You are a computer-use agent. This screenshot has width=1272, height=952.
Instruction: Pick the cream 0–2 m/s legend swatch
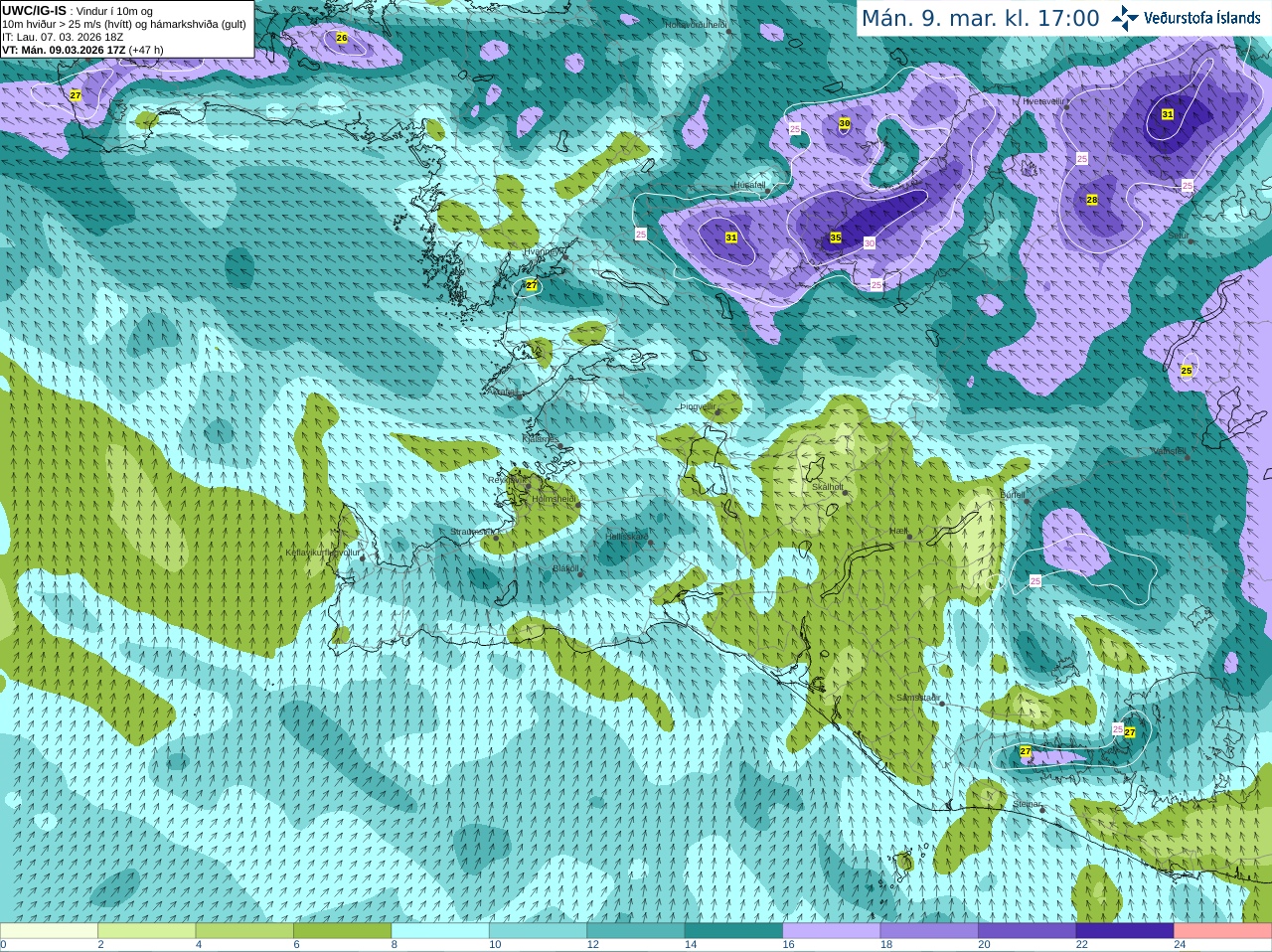pyautogui.click(x=49, y=931)
